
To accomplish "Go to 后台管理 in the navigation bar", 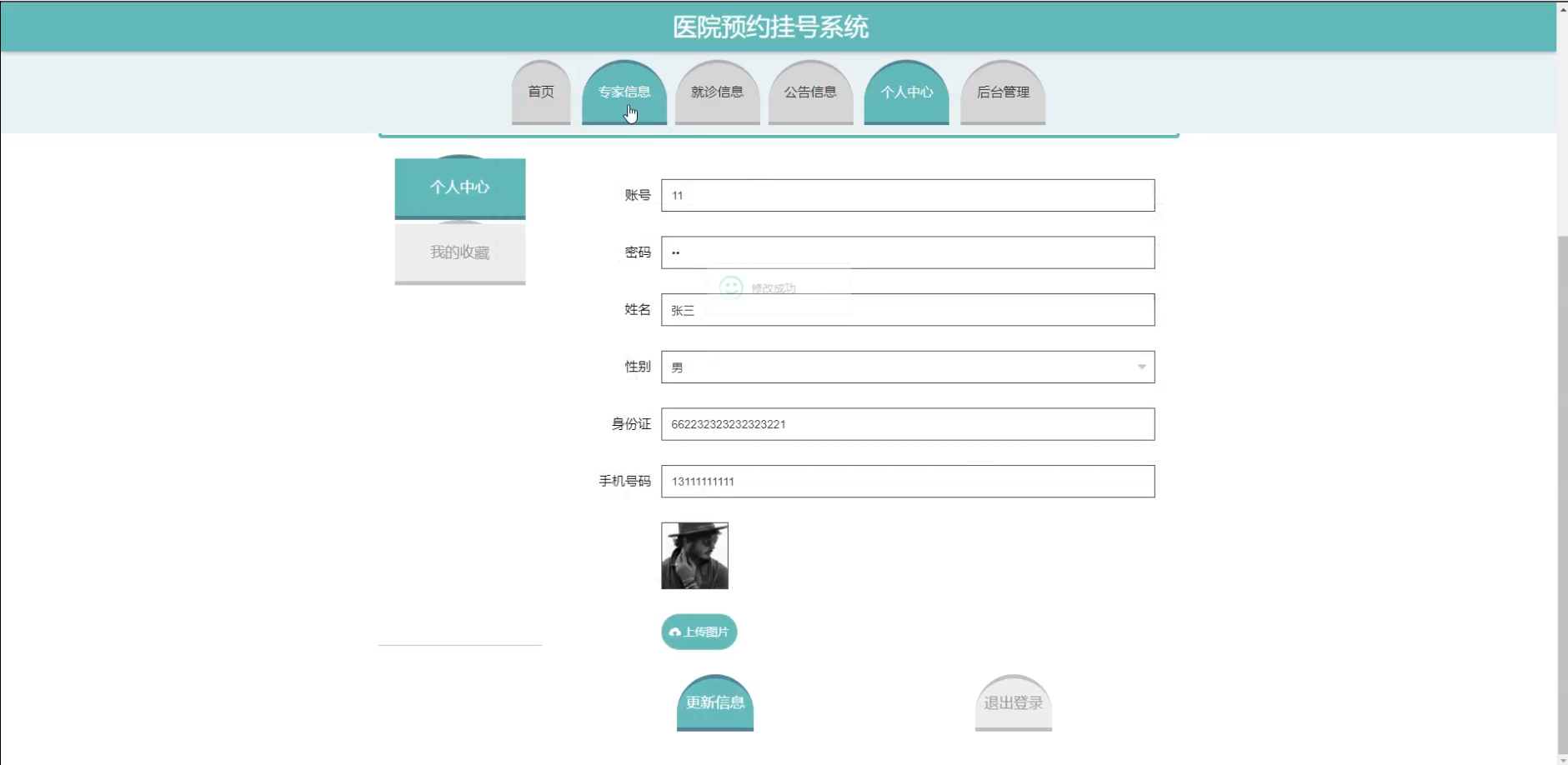I will [x=1004, y=92].
